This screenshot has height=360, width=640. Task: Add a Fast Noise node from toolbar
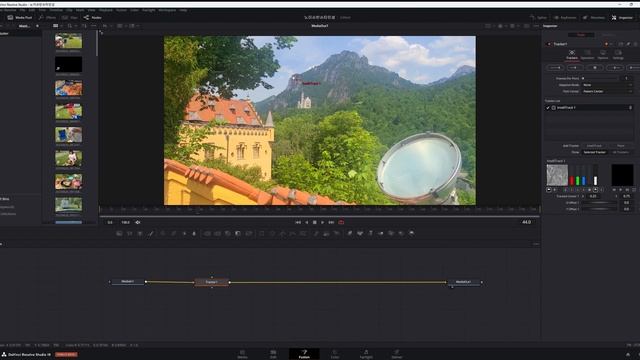(129, 233)
